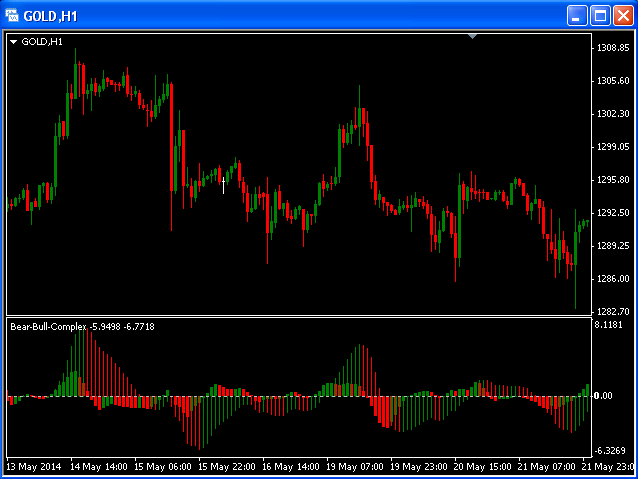Click the 1295.80 price label
This screenshot has height=480, width=640.
[x=613, y=180]
